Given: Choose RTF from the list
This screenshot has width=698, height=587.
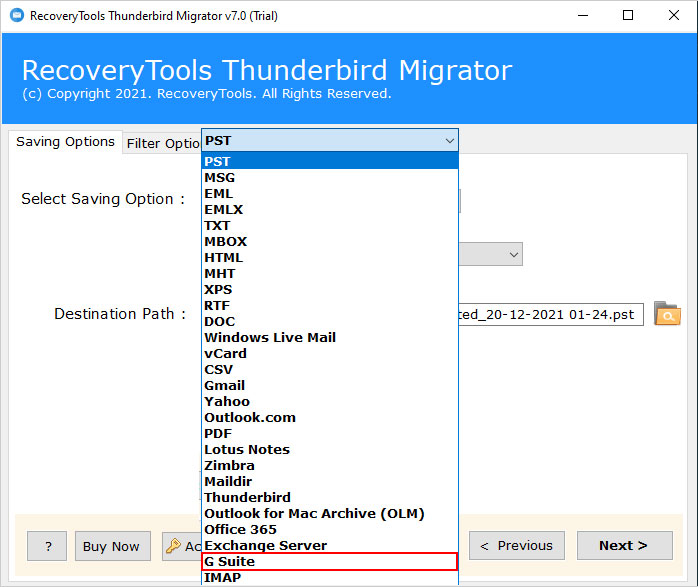Looking at the screenshot, I should point(330,306).
